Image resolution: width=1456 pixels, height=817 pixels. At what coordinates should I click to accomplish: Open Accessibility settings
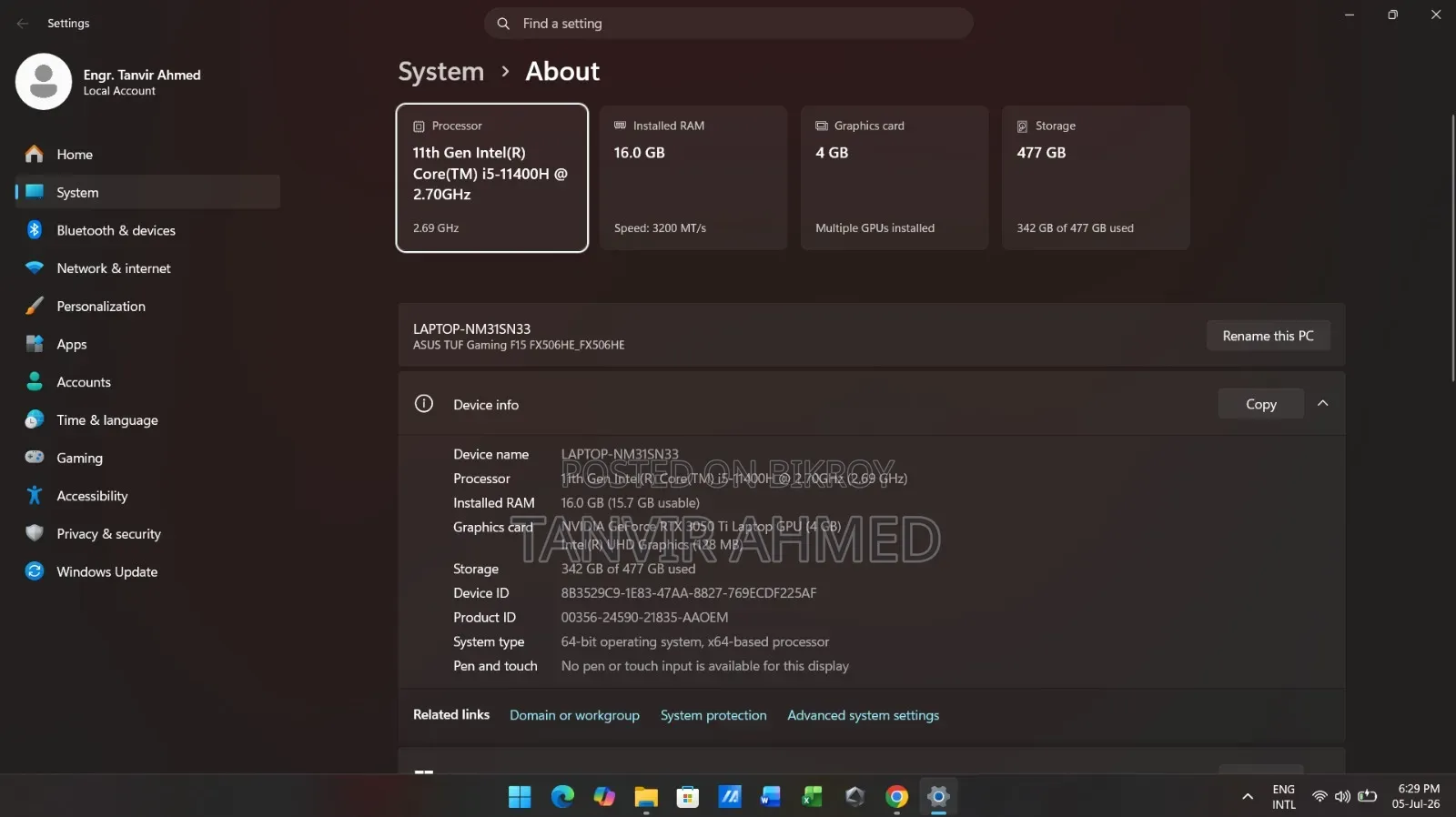tap(148, 496)
